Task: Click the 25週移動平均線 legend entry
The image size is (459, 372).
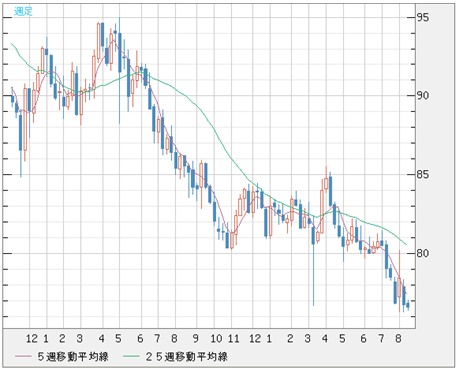Action: click(x=186, y=356)
